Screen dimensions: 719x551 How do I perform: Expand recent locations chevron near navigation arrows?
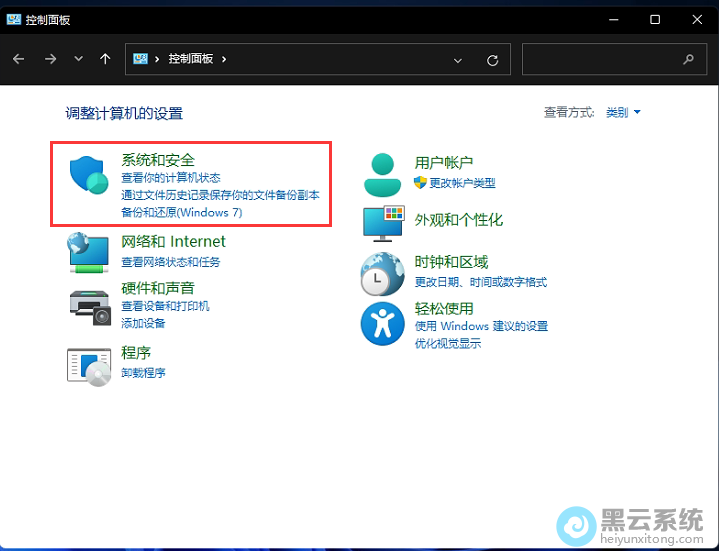tap(79, 59)
